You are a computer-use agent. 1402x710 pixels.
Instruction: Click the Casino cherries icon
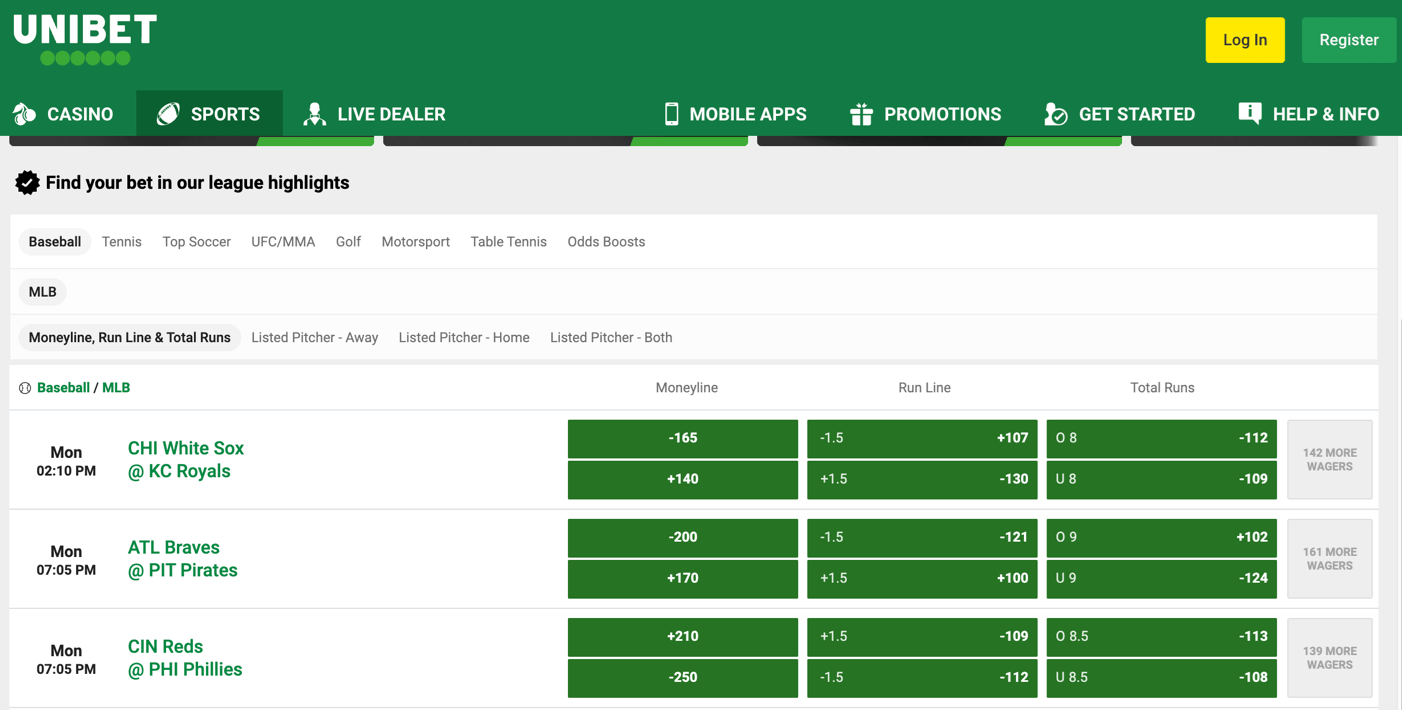(25, 114)
